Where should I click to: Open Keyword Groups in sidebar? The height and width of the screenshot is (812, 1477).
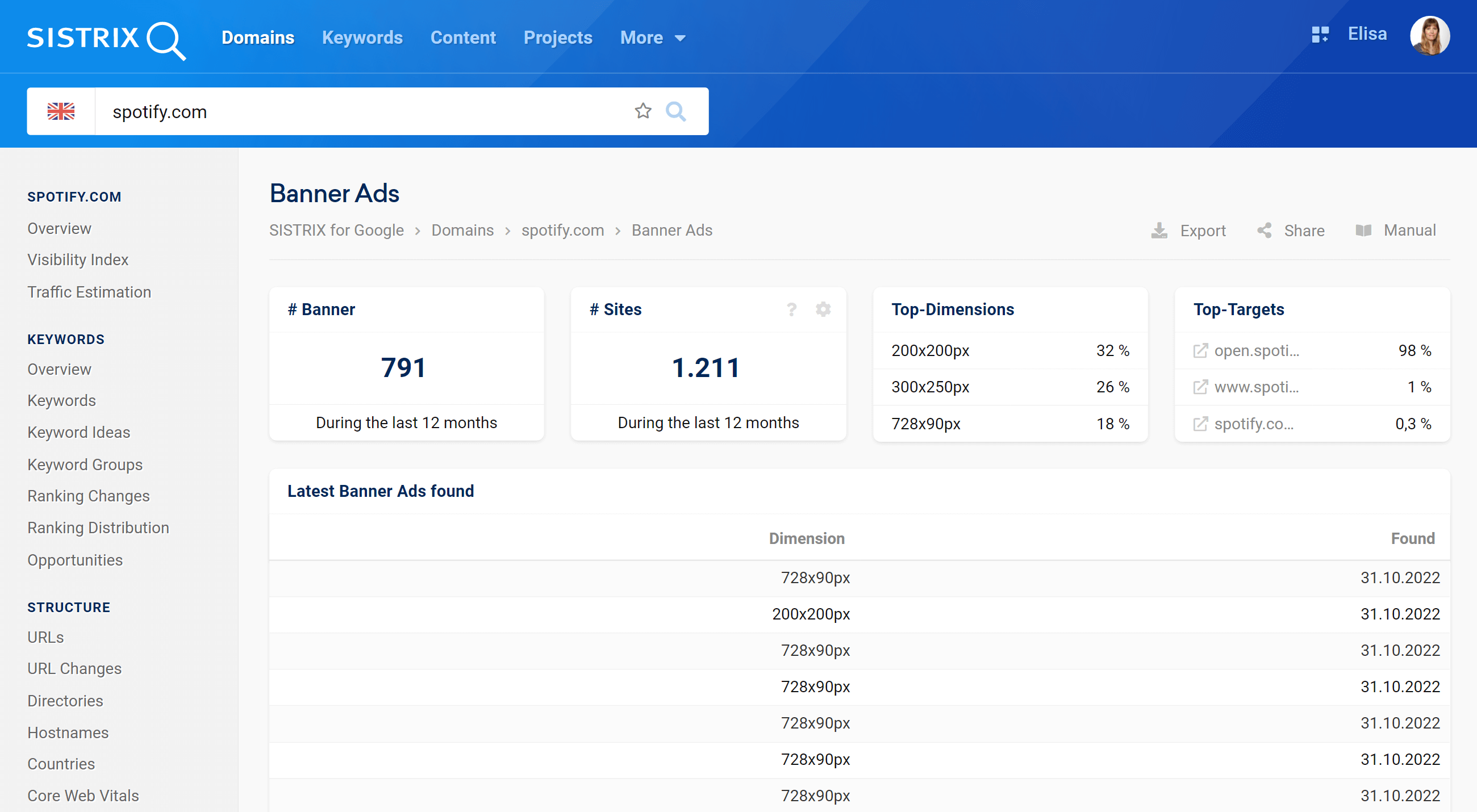coord(85,464)
